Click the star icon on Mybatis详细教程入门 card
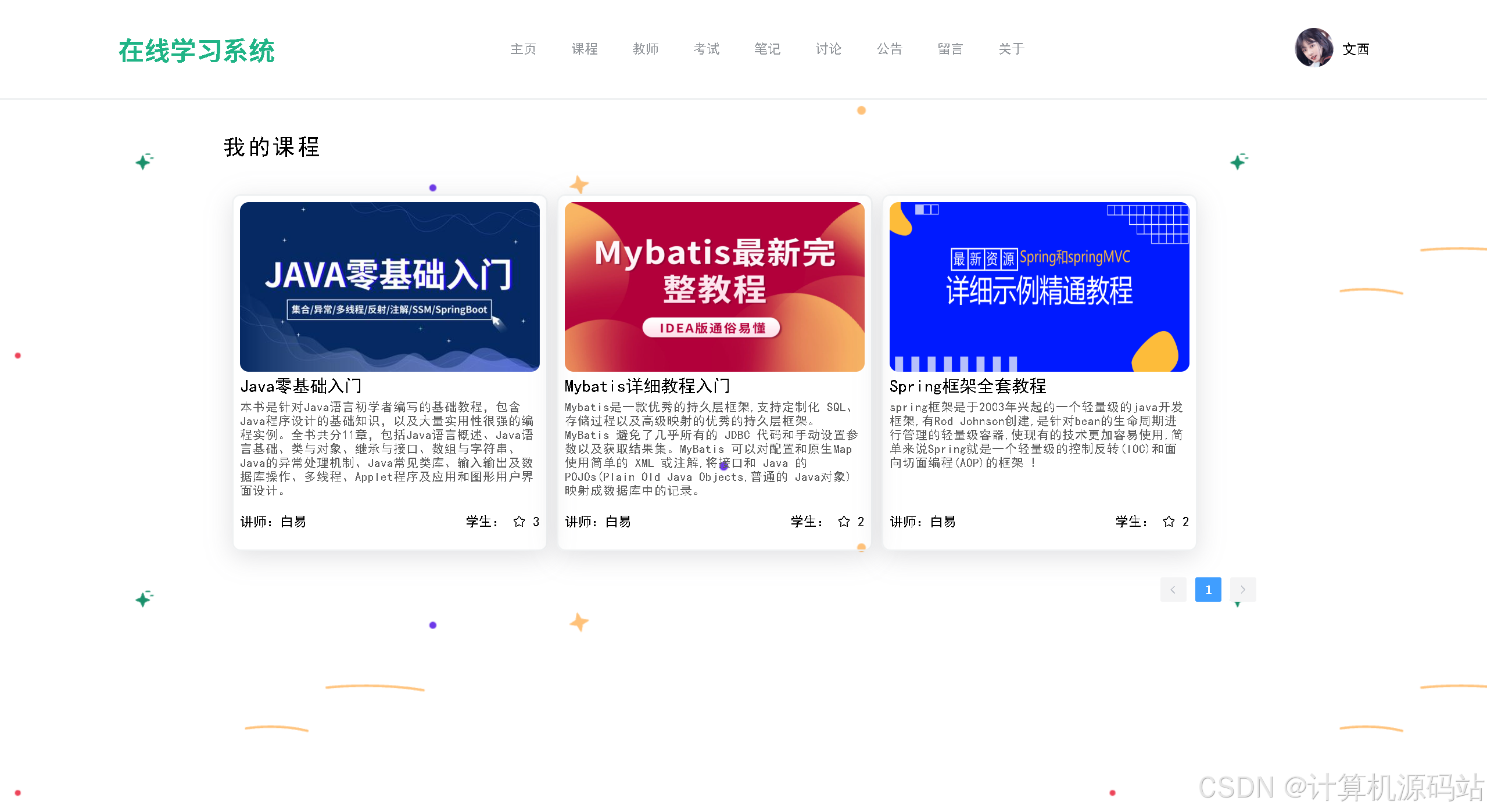 pos(843,522)
